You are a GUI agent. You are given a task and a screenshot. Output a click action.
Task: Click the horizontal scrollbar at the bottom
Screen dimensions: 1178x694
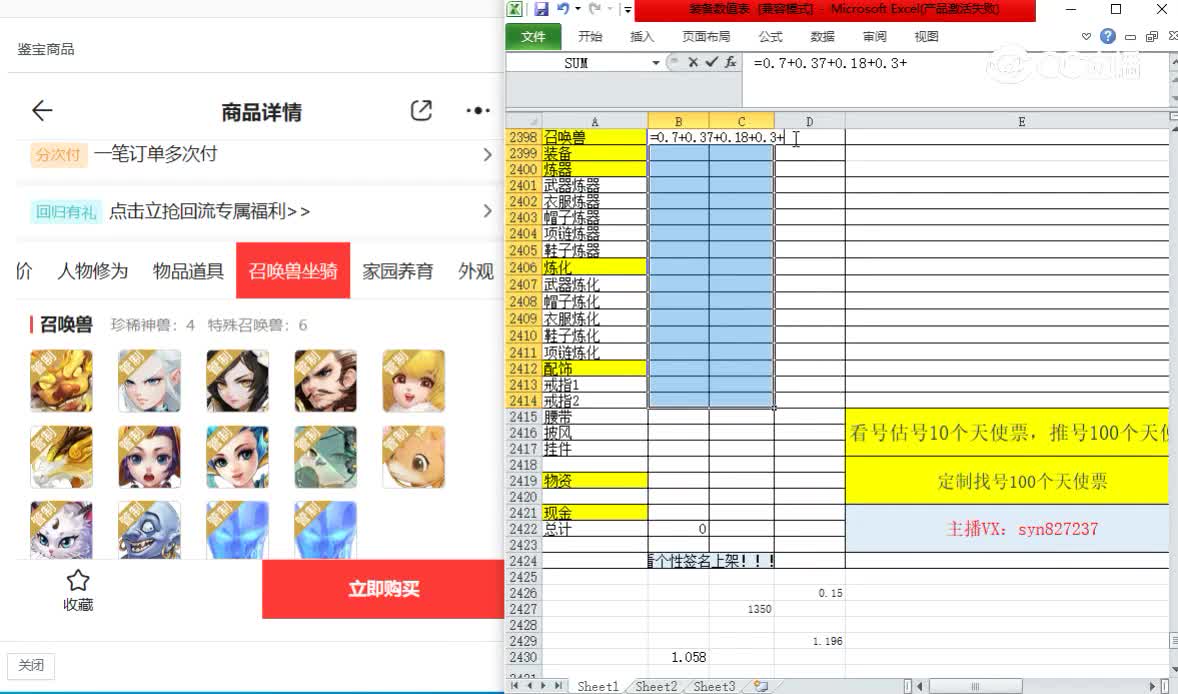click(975, 686)
